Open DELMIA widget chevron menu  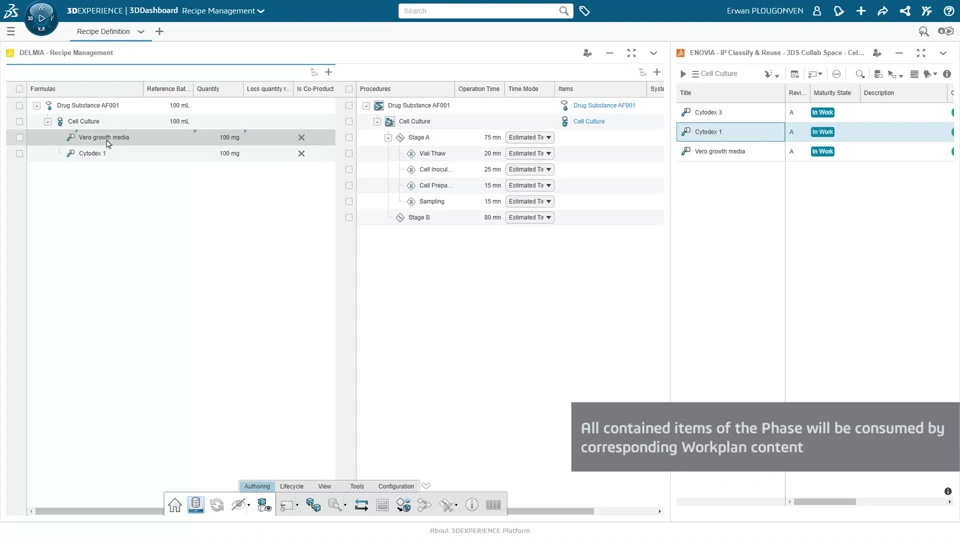(x=653, y=53)
